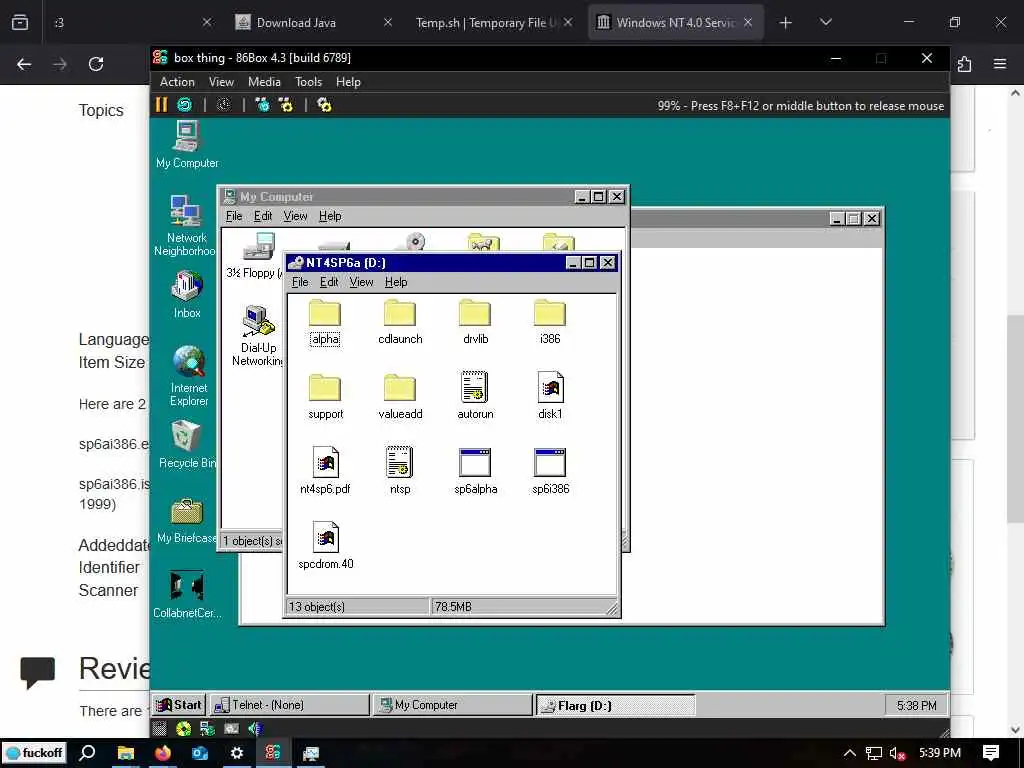Switch to Flarg (D:) taskbar button
Viewport: 1024px width, 768px height.
coord(616,705)
